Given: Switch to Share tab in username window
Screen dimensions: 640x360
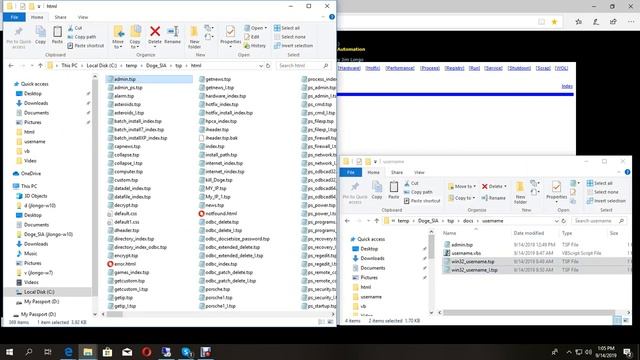Looking at the screenshot, I should pos(397,172).
